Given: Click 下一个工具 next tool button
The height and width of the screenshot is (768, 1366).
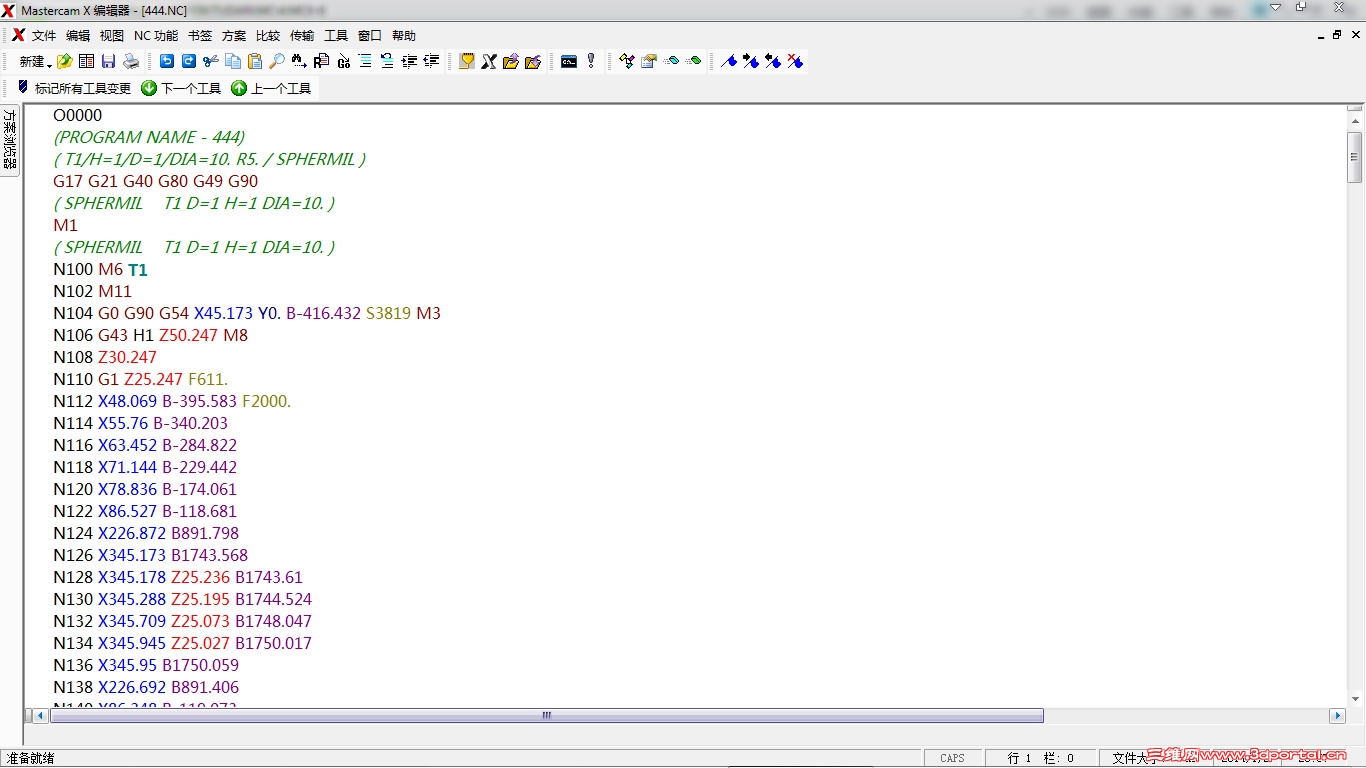Looking at the screenshot, I should [181, 88].
